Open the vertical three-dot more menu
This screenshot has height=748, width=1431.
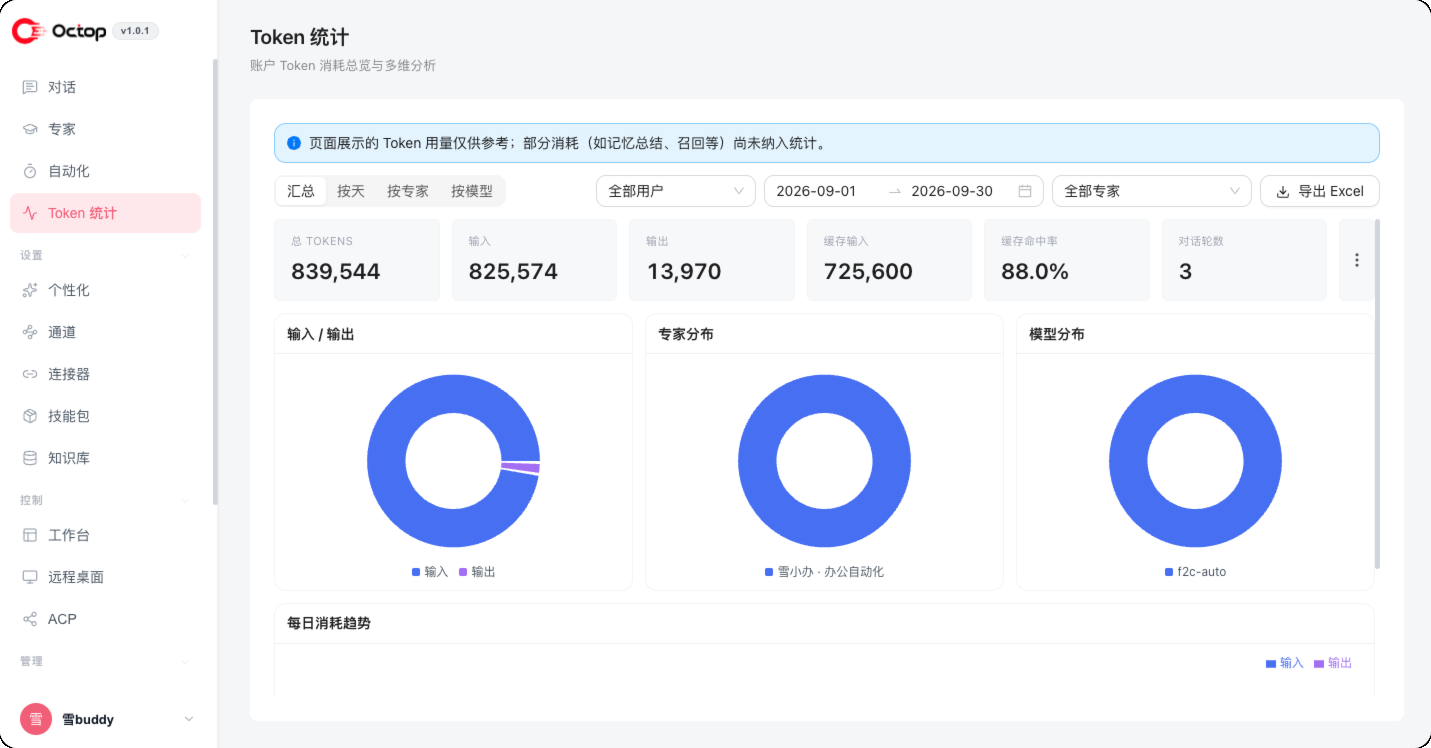[1357, 260]
